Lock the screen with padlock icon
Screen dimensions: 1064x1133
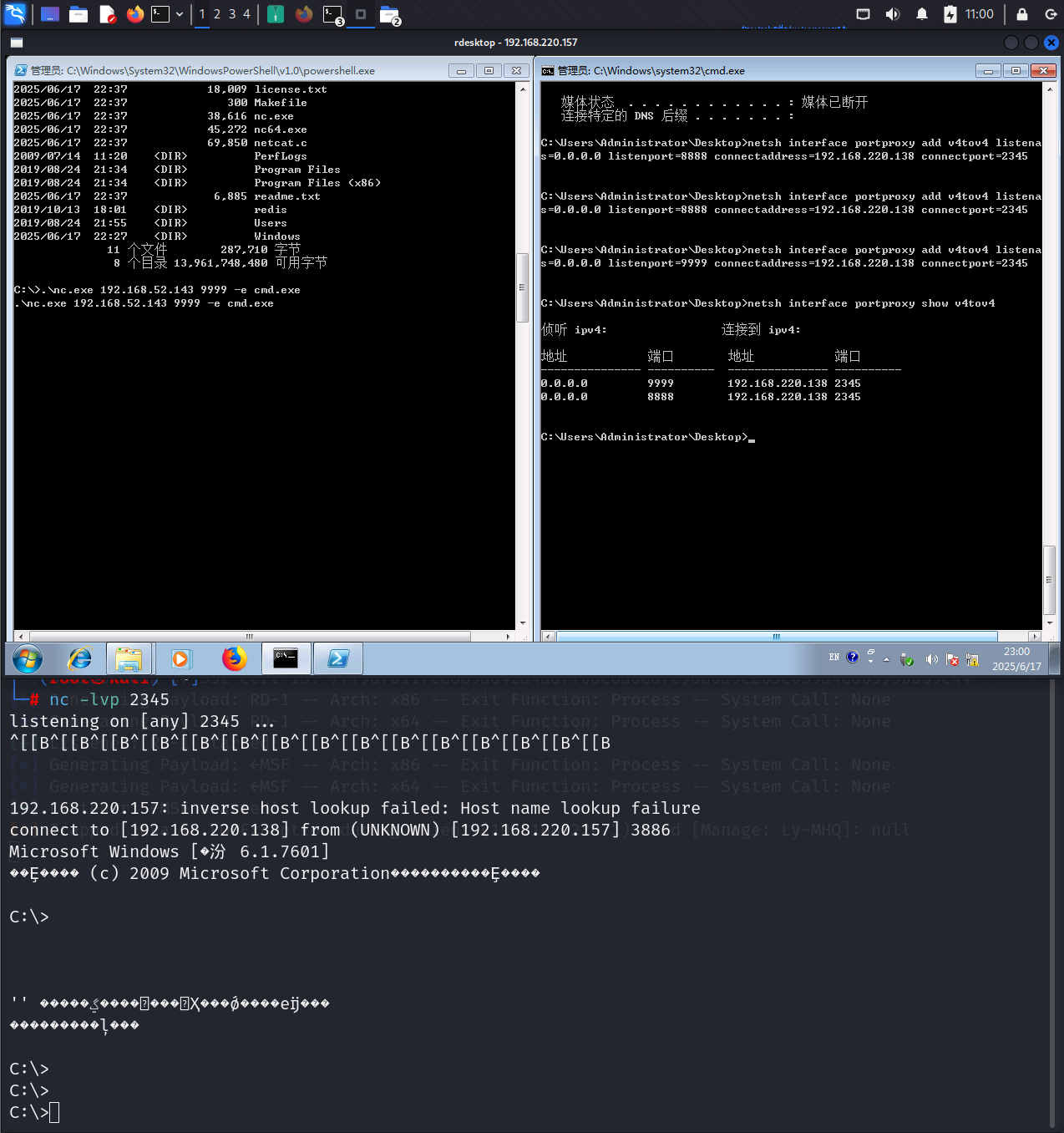pyautogui.click(x=1022, y=14)
